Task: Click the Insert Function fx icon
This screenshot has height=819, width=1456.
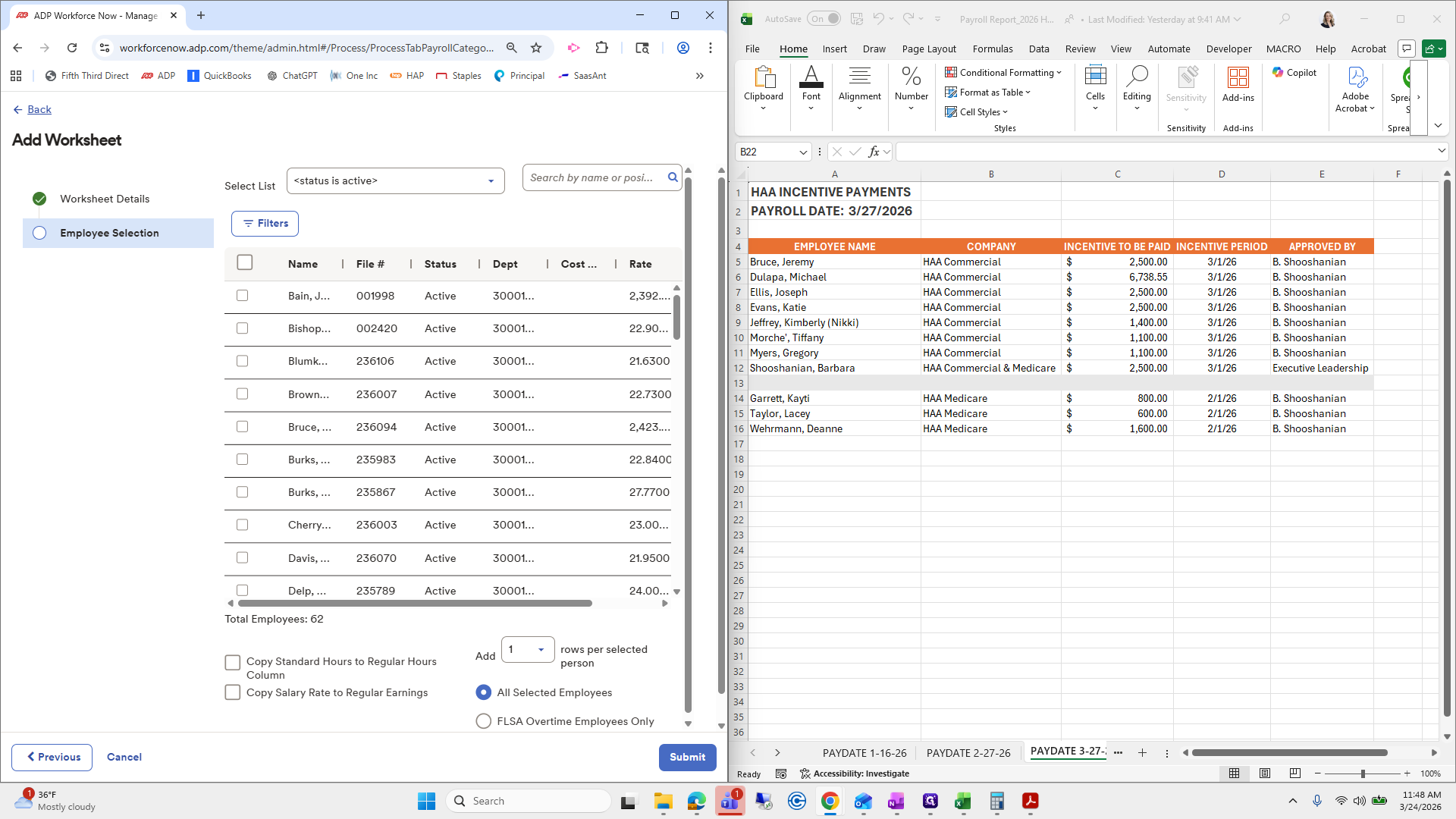Action: pos(874,152)
